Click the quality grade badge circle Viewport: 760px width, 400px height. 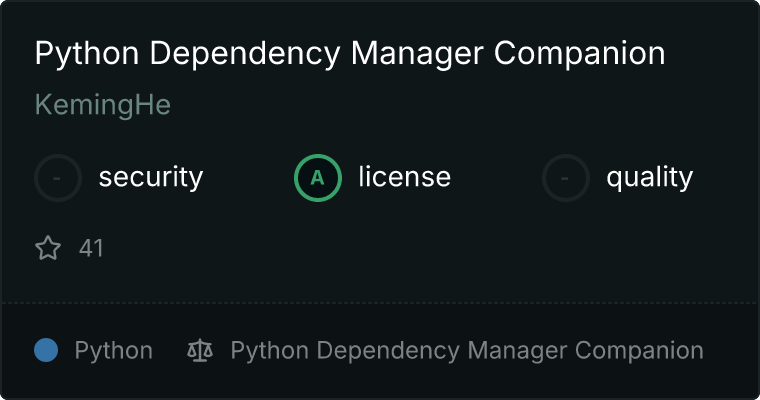point(566,178)
